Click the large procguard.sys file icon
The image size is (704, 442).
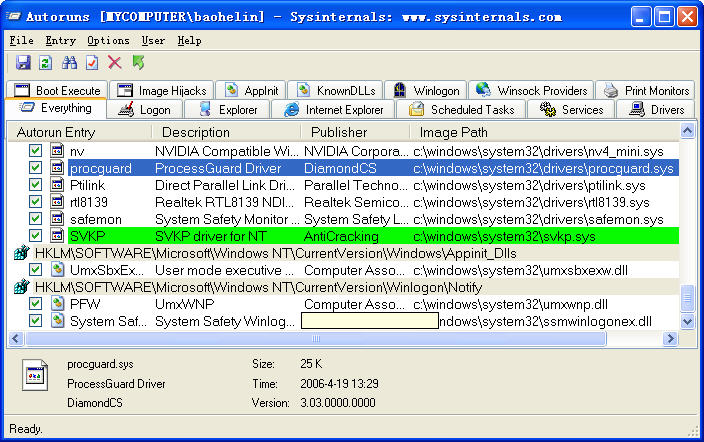click(x=35, y=375)
